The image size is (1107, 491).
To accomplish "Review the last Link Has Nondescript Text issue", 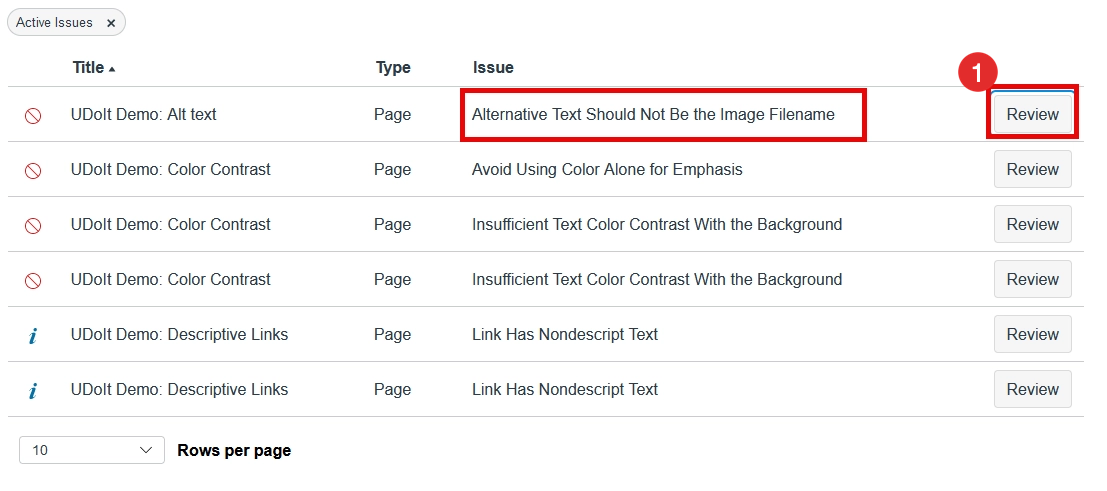I will pos(1032,390).
